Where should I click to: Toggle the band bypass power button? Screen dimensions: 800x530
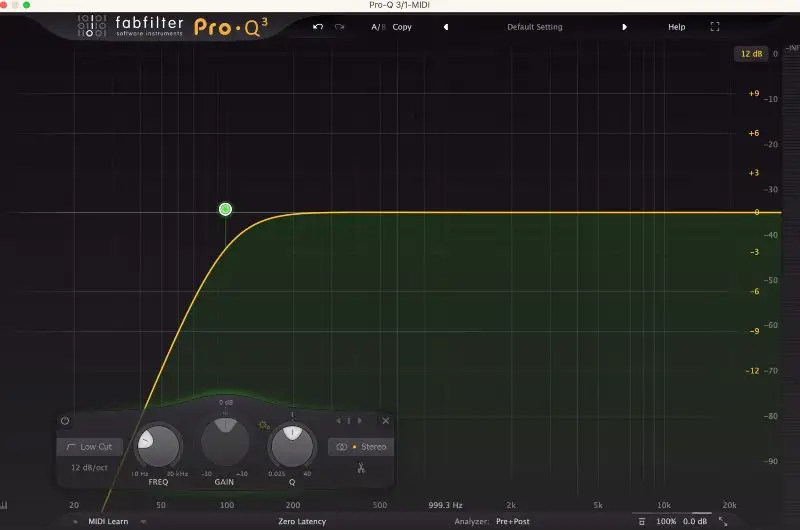(x=65, y=421)
